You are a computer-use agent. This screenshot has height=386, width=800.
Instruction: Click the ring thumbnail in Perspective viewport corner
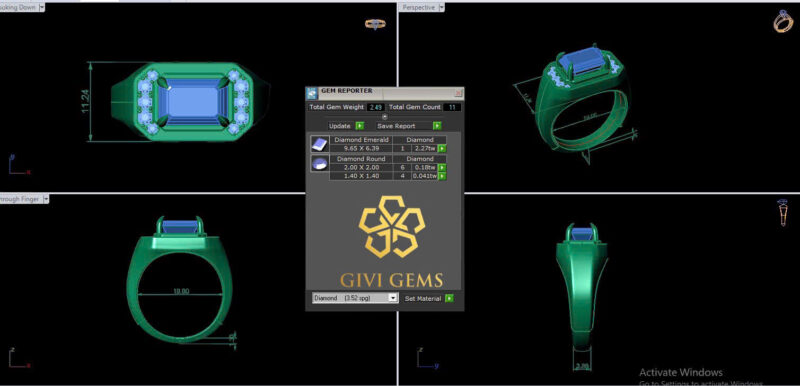tap(783, 21)
